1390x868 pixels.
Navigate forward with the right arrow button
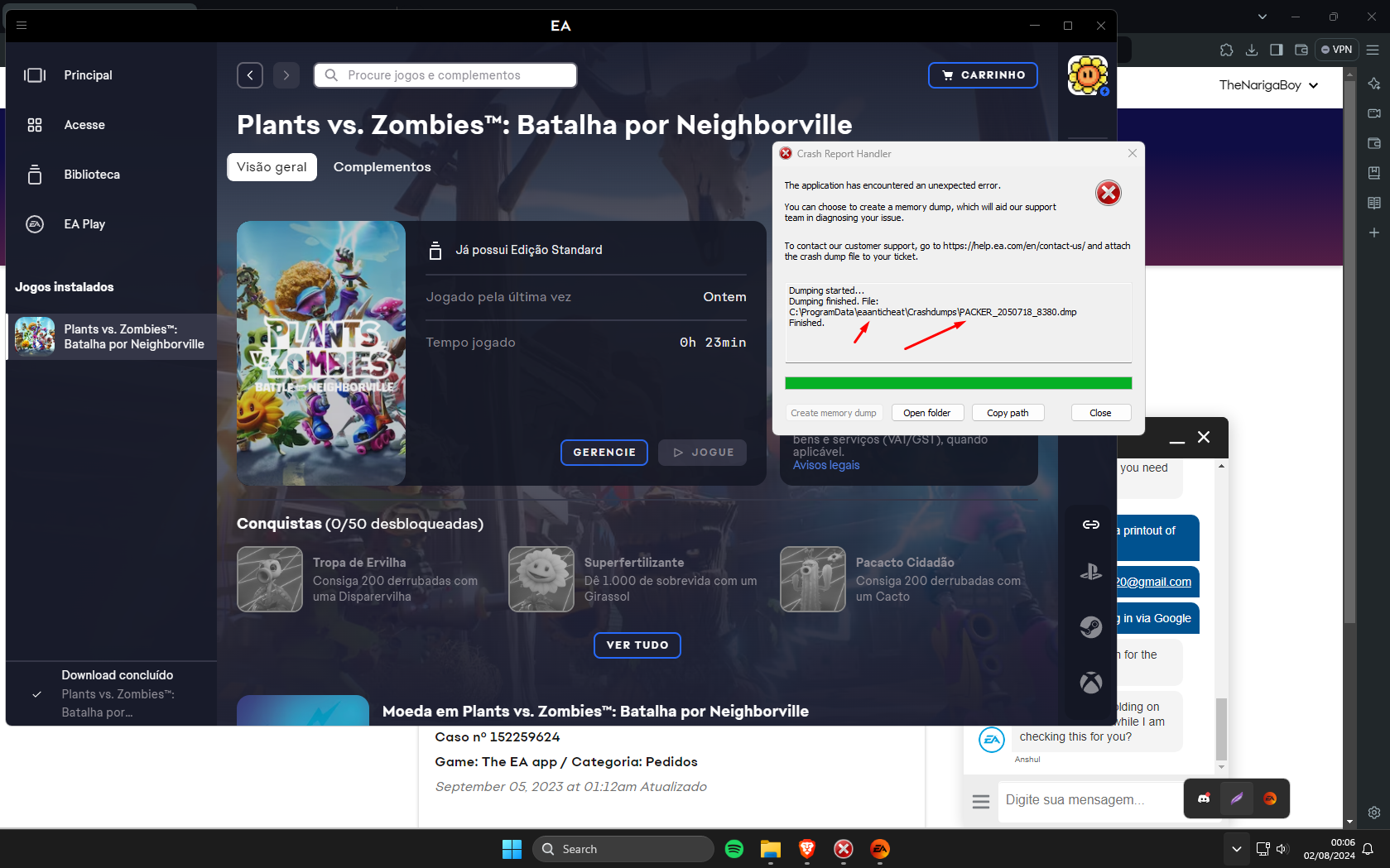click(x=286, y=75)
